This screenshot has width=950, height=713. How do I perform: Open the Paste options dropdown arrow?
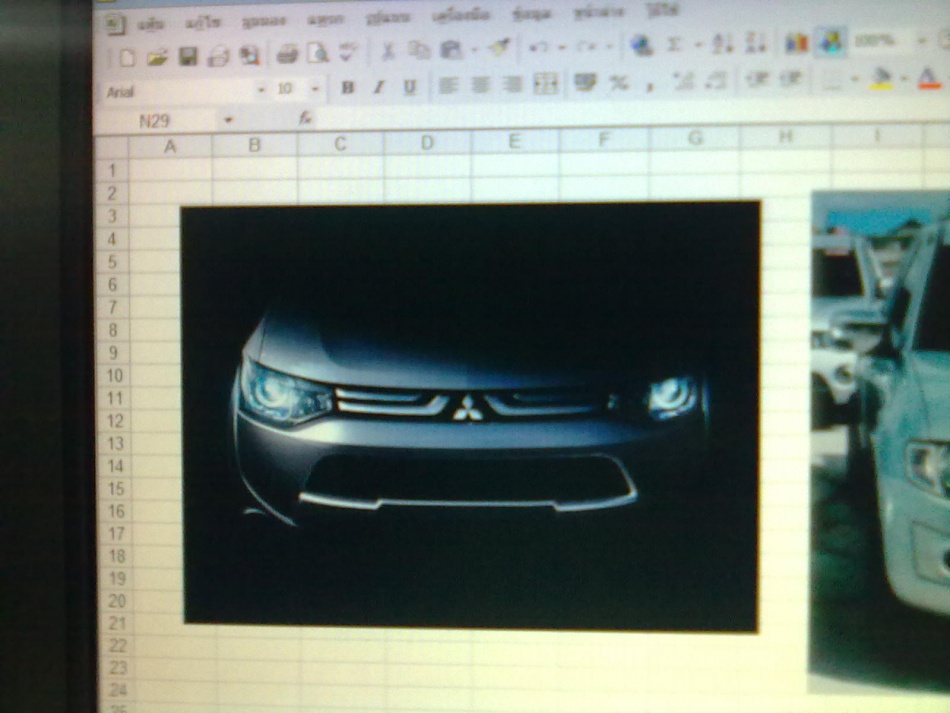tap(474, 49)
